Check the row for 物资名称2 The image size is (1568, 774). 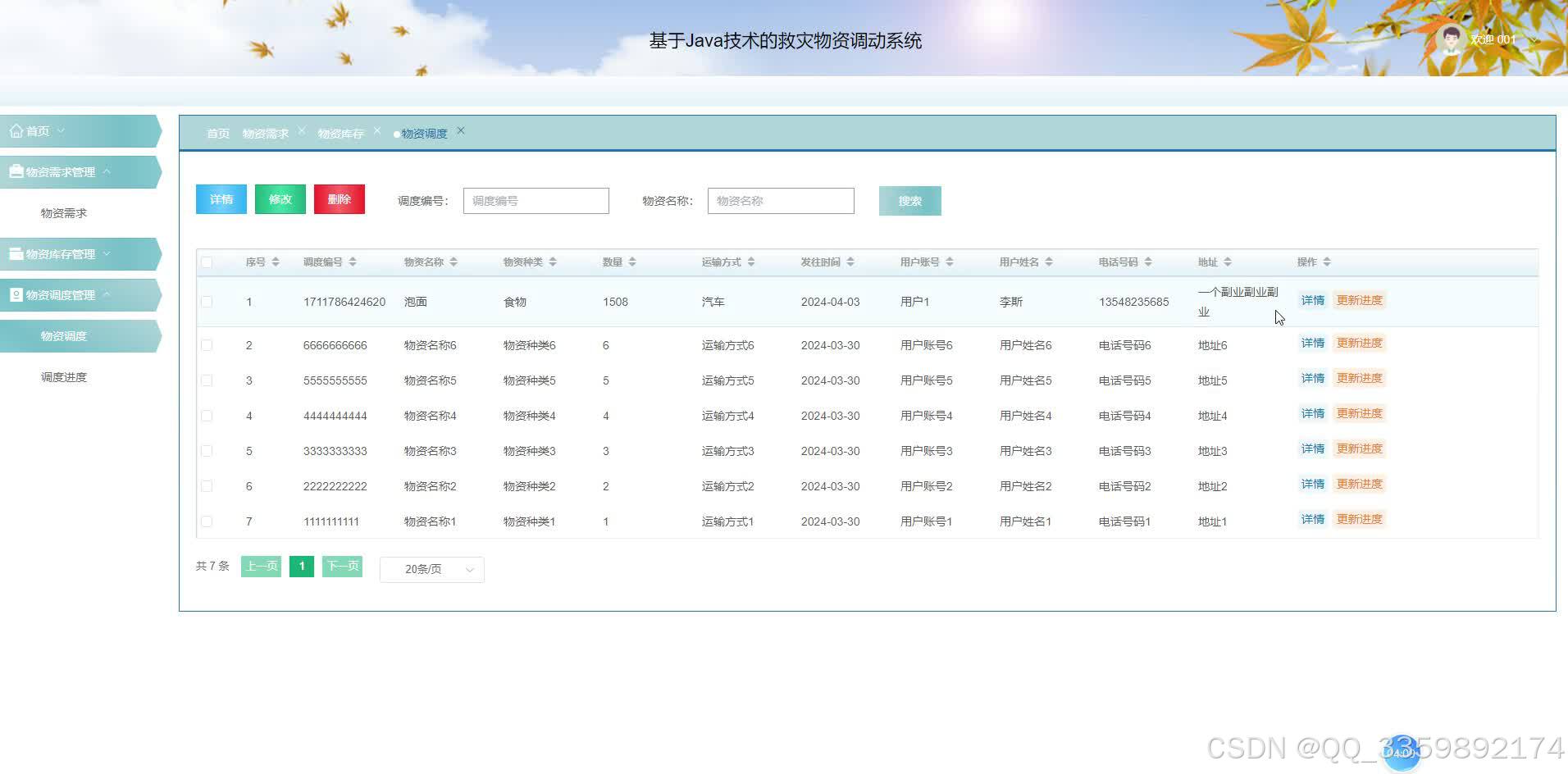pos(207,486)
